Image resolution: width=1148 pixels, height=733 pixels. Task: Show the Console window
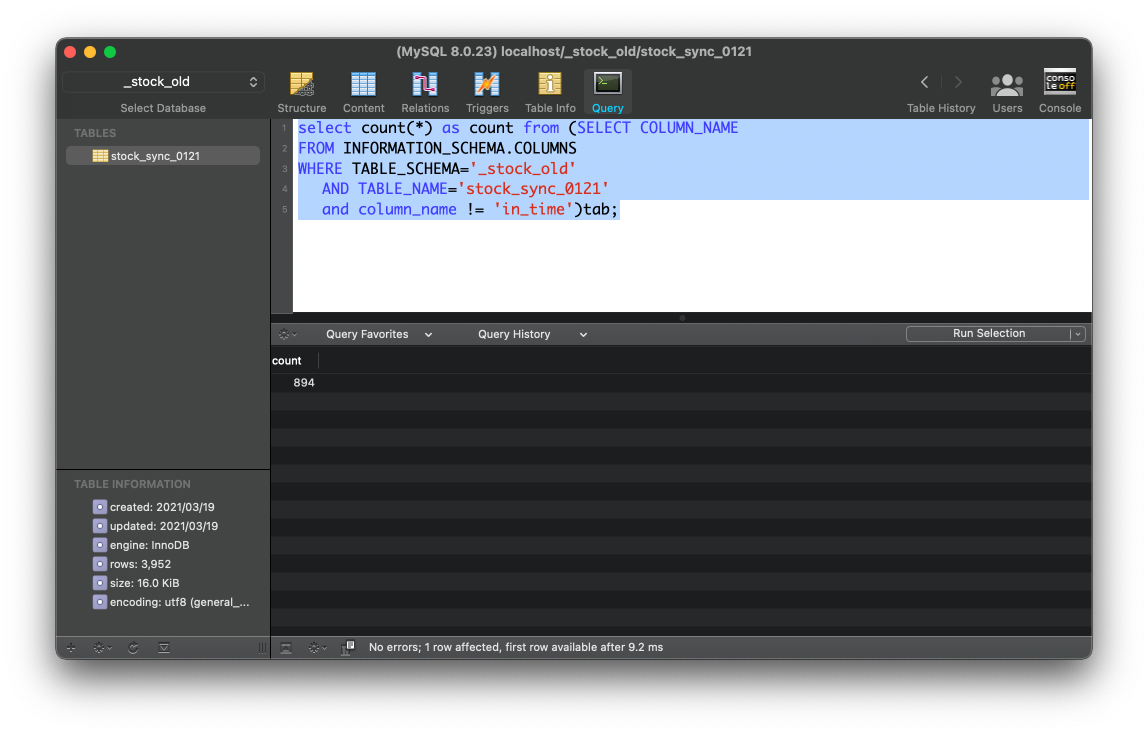pos(1059,92)
